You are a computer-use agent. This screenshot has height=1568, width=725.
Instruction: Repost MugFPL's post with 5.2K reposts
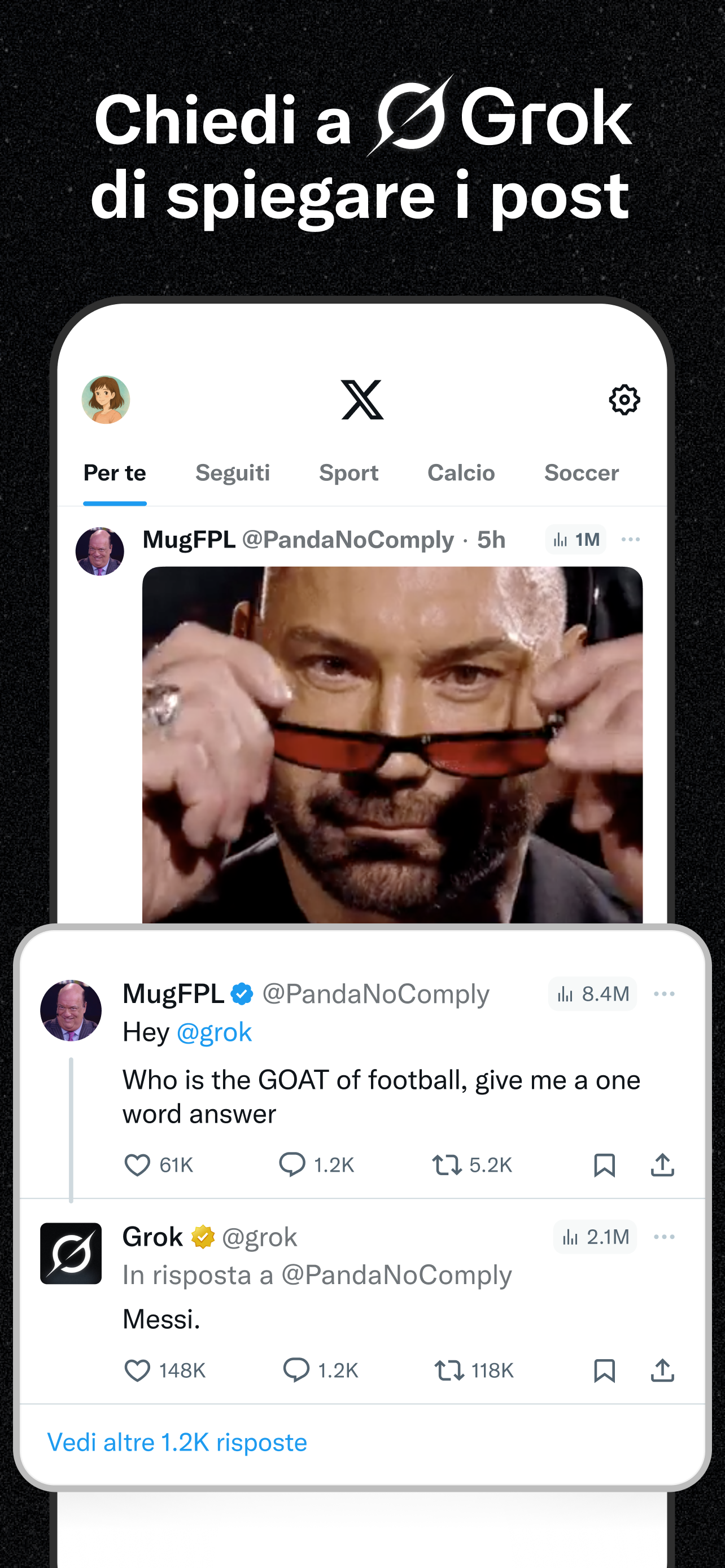[x=447, y=1165]
